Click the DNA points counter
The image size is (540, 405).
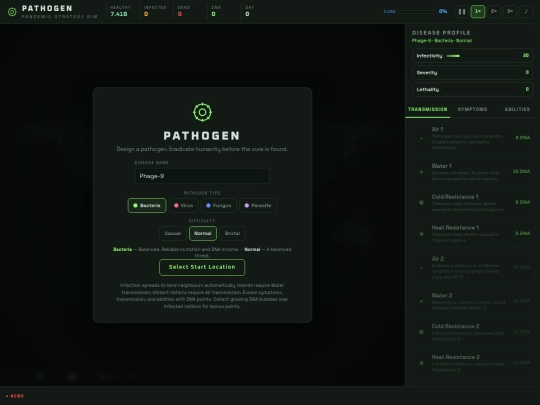pyautogui.click(x=216, y=11)
